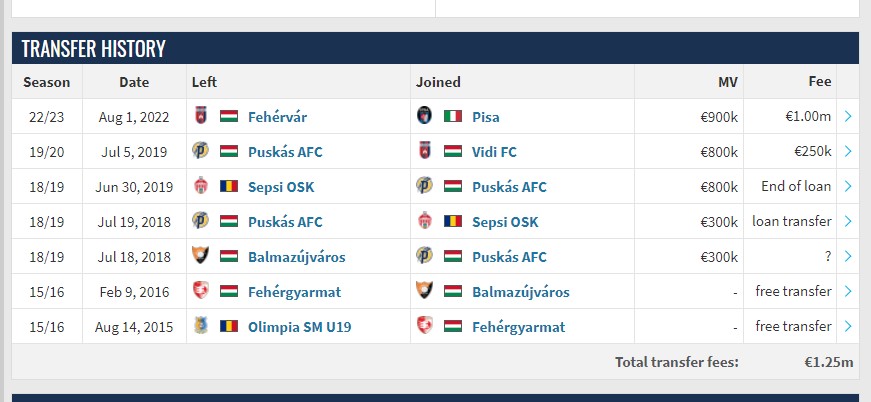Viewport: 871px width, 402px height.
Task: Click the Fee column header
Action: coord(820,82)
